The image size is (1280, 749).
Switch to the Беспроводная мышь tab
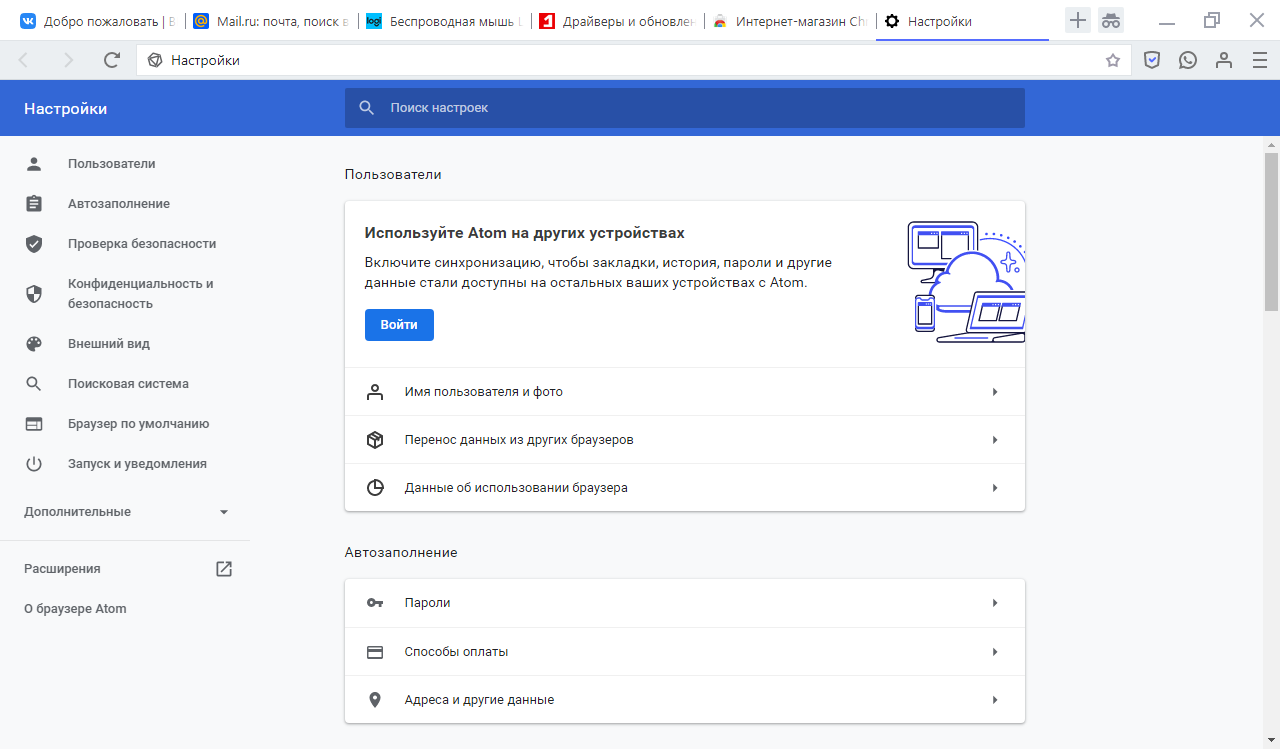444,21
